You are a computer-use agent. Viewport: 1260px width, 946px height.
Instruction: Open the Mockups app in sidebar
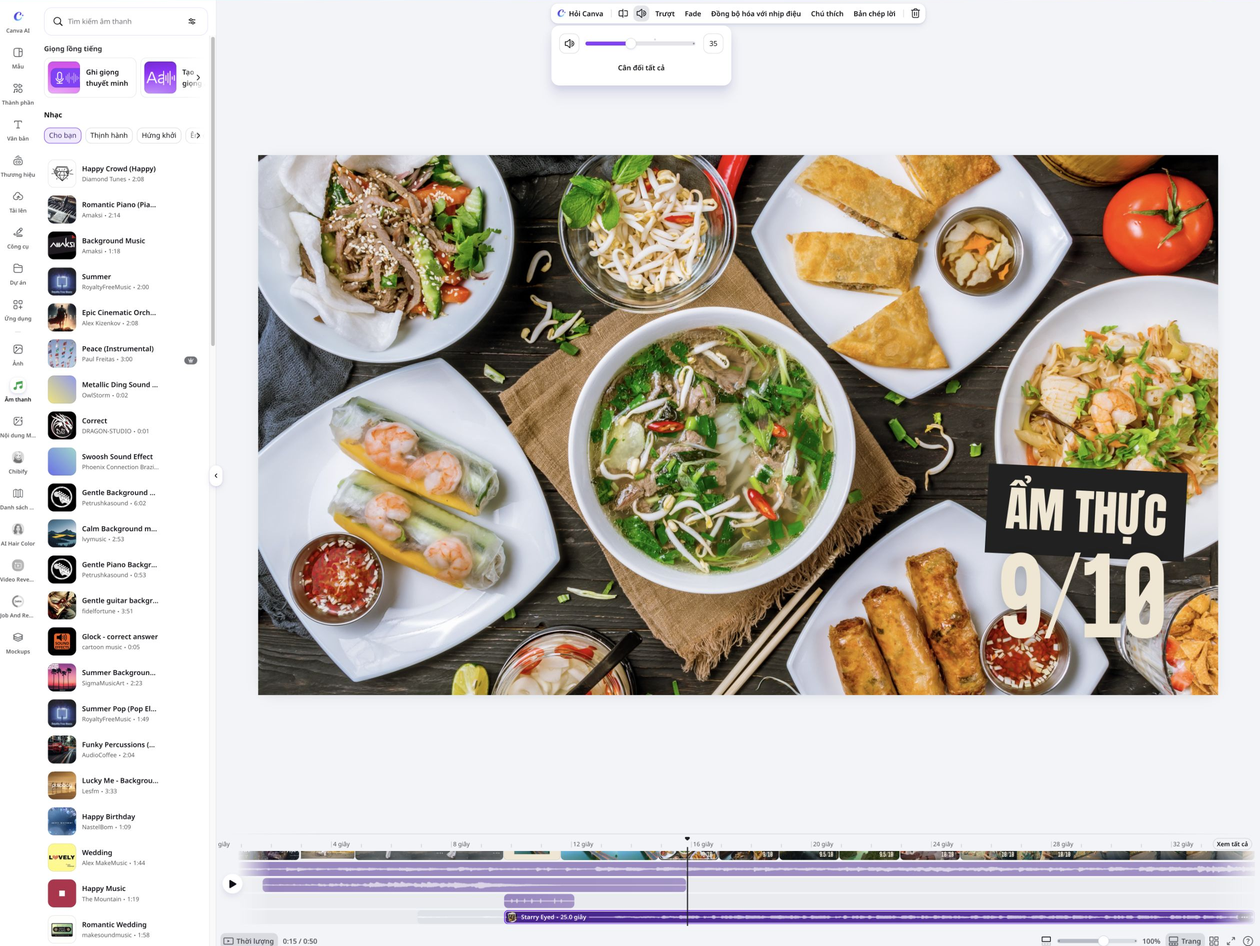pos(18,642)
